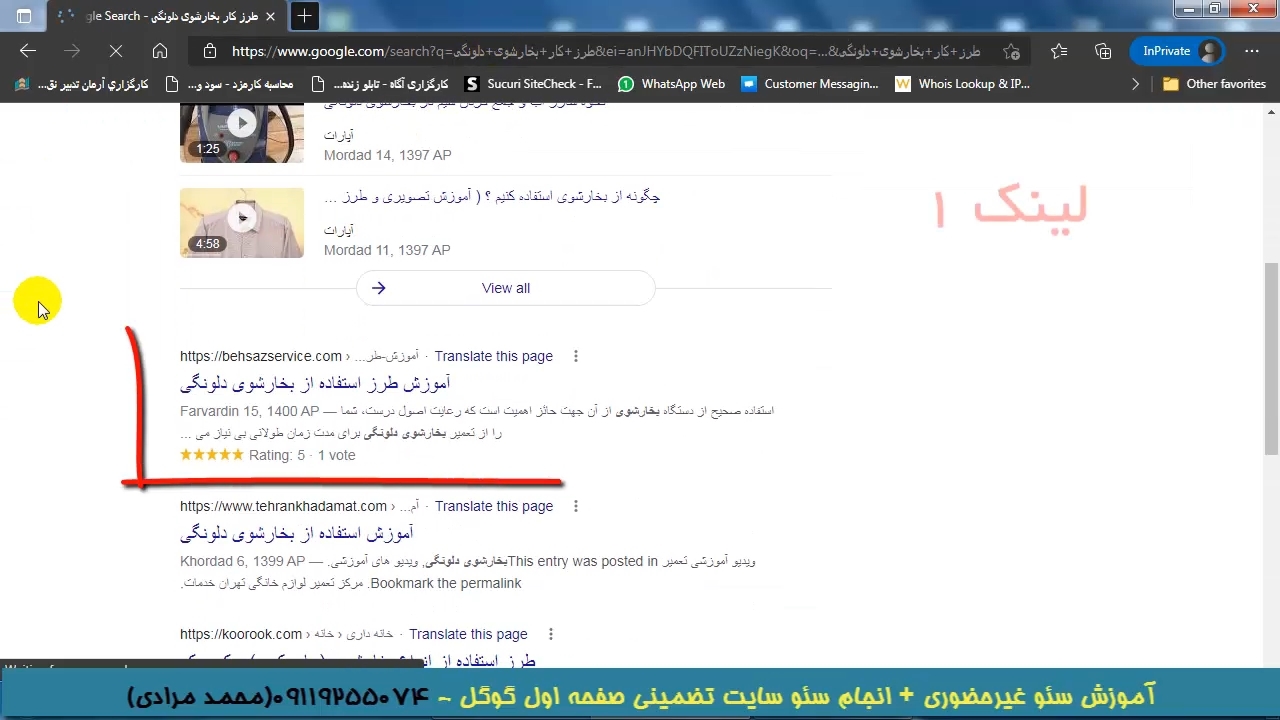Open a new browser tab
The height and width of the screenshot is (720, 1280).
[304, 16]
